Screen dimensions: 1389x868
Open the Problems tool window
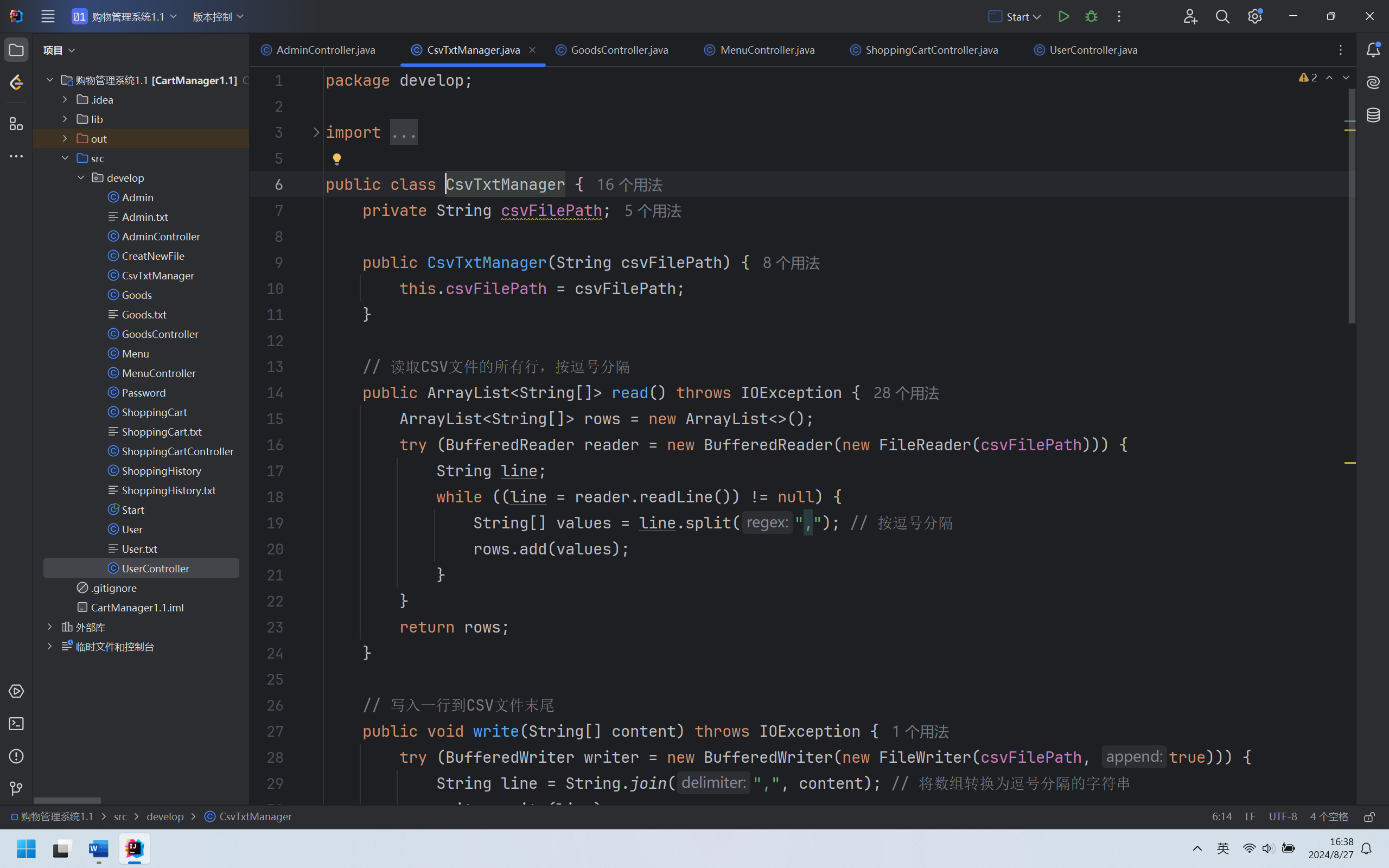coord(16,756)
